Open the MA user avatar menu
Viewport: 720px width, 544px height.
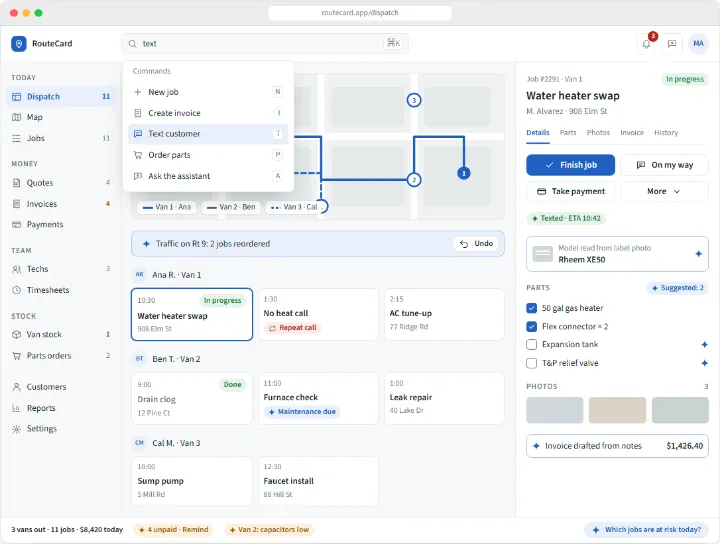coord(698,44)
